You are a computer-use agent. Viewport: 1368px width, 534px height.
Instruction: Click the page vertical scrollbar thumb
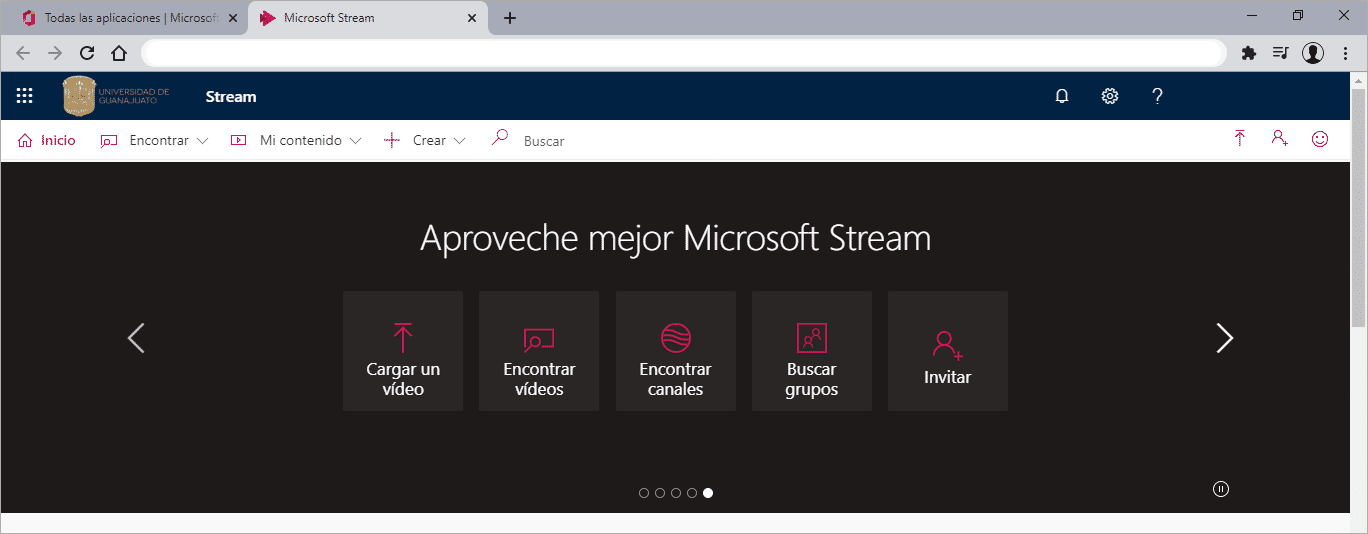tap(1358, 207)
